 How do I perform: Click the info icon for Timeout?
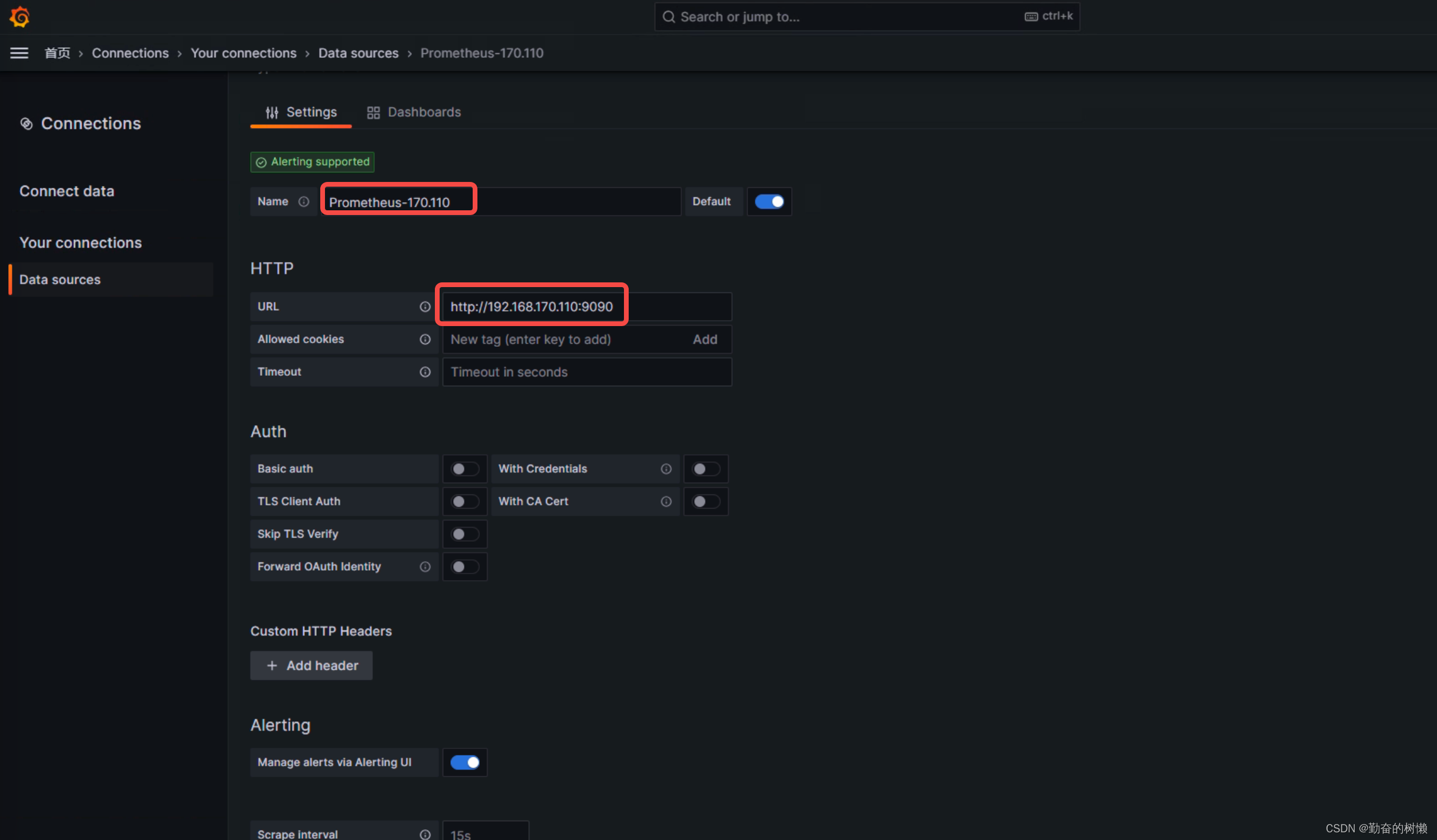[425, 372]
